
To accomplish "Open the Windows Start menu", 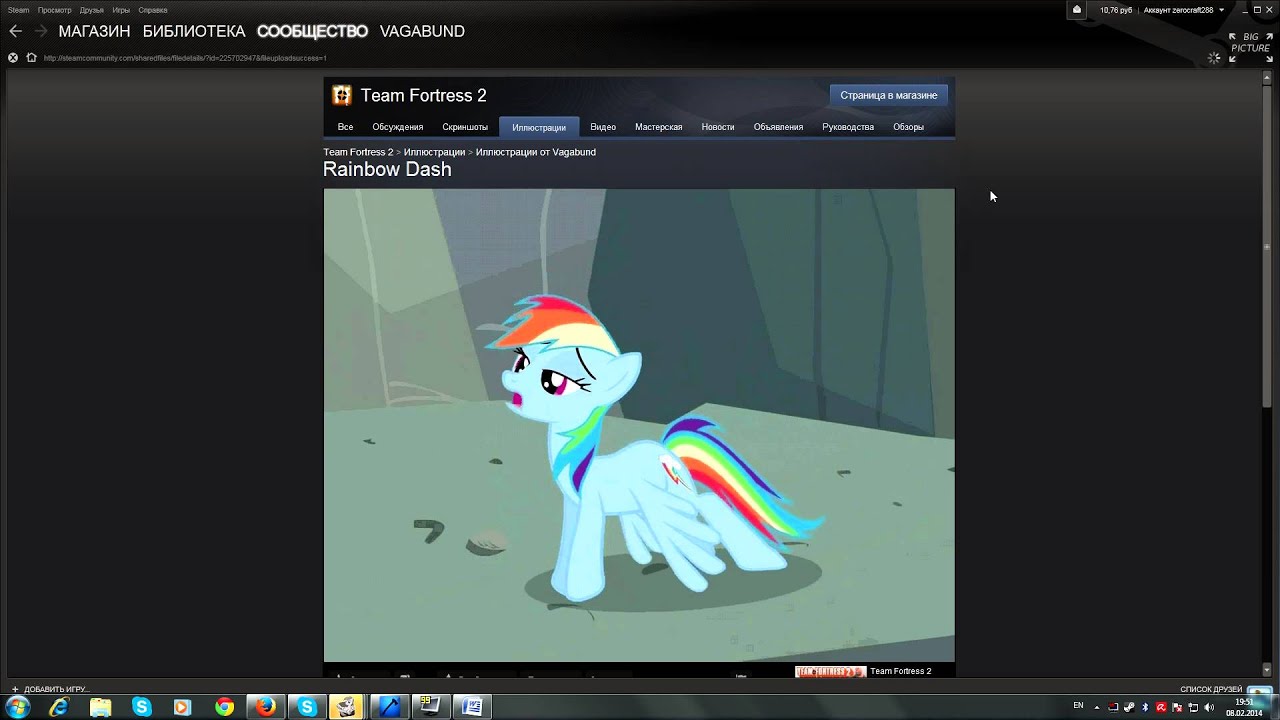I will pyautogui.click(x=17, y=707).
